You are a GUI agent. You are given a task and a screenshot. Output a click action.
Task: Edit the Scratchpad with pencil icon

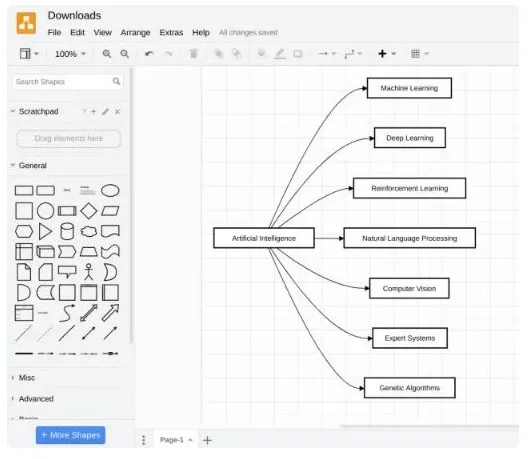point(106,112)
